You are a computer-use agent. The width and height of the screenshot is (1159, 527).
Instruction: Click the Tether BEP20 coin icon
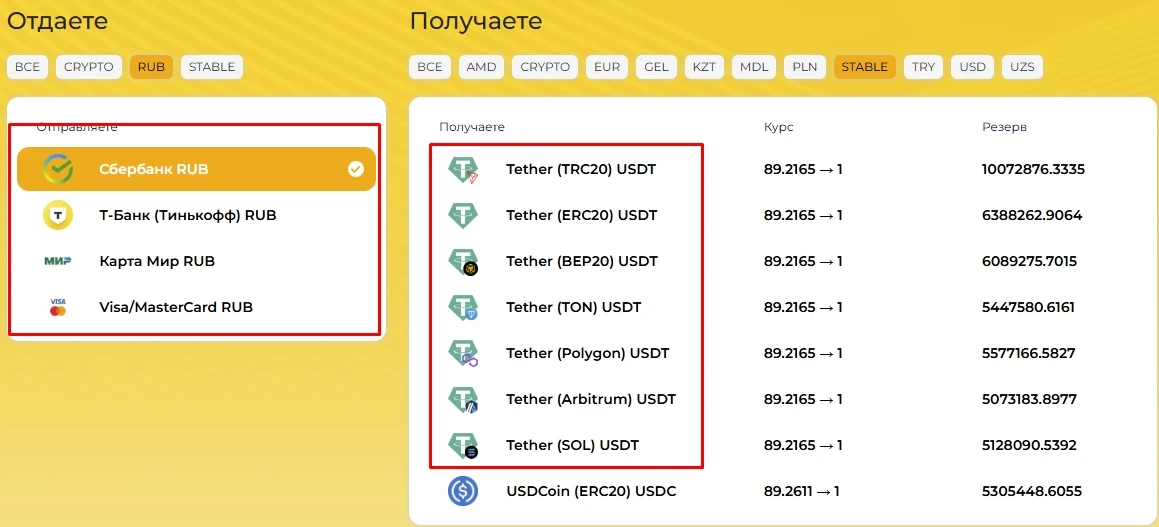(x=463, y=262)
